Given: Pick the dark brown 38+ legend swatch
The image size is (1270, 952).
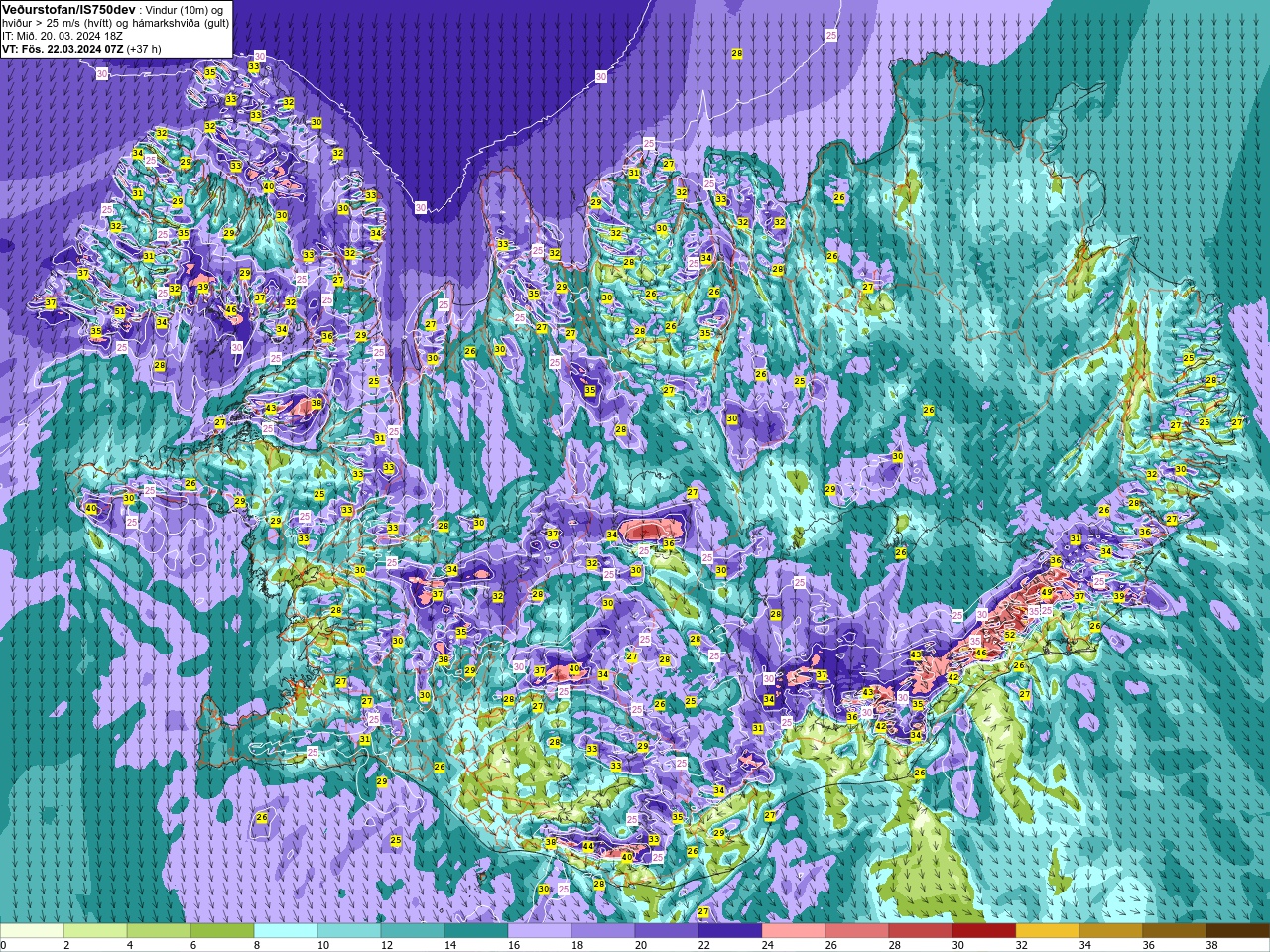Looking at the screenshot, I should pos(1238,931).
